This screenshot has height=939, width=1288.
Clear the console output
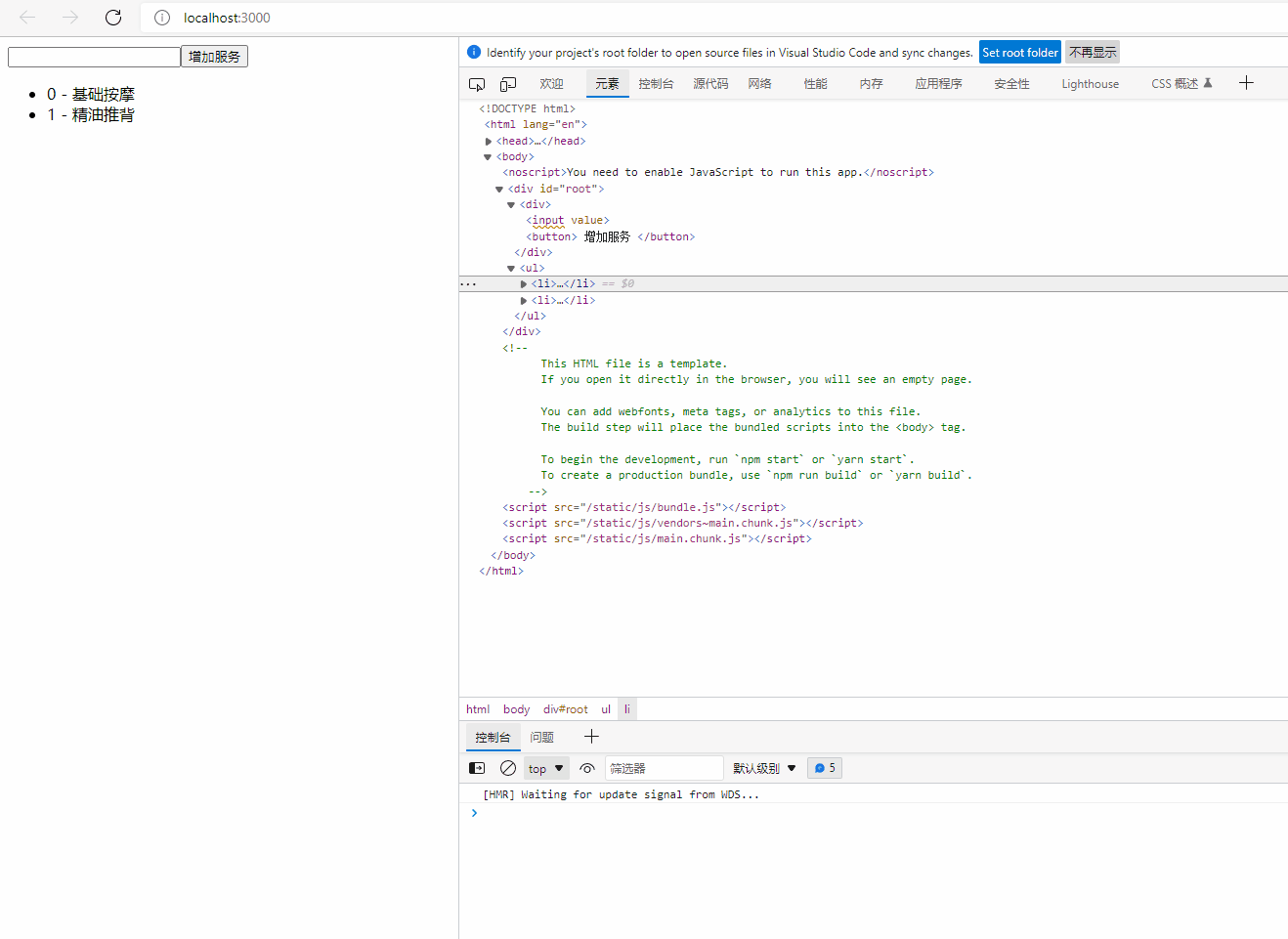(508, 769)
